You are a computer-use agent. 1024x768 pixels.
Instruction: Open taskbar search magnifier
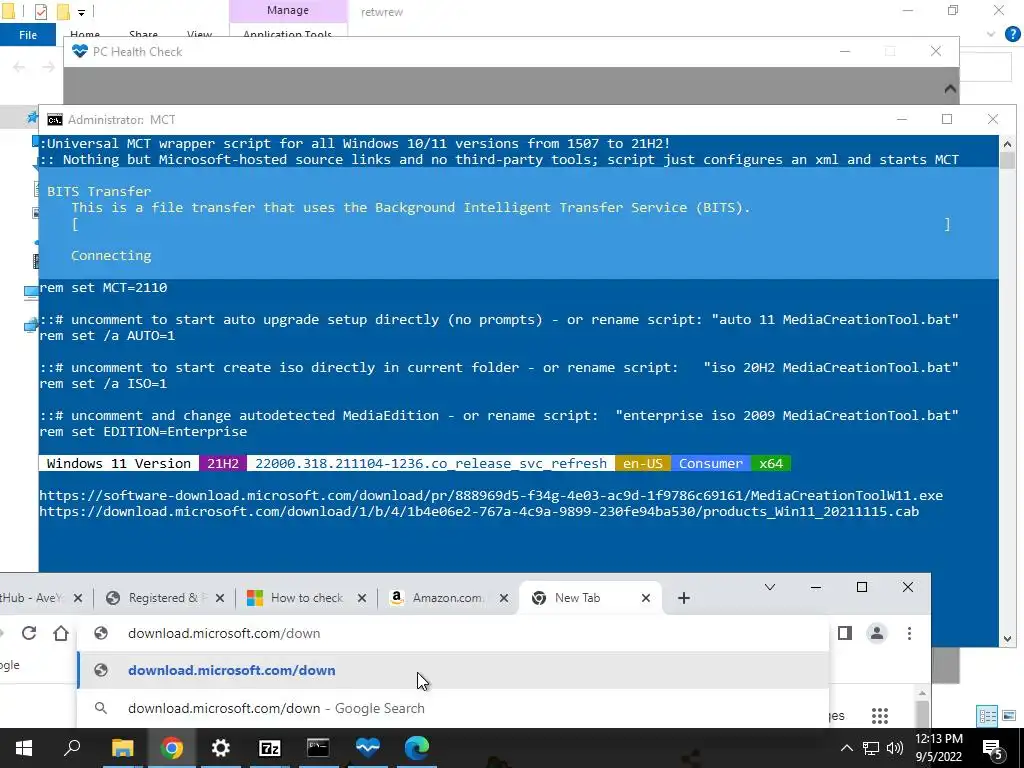coord(72,748)
